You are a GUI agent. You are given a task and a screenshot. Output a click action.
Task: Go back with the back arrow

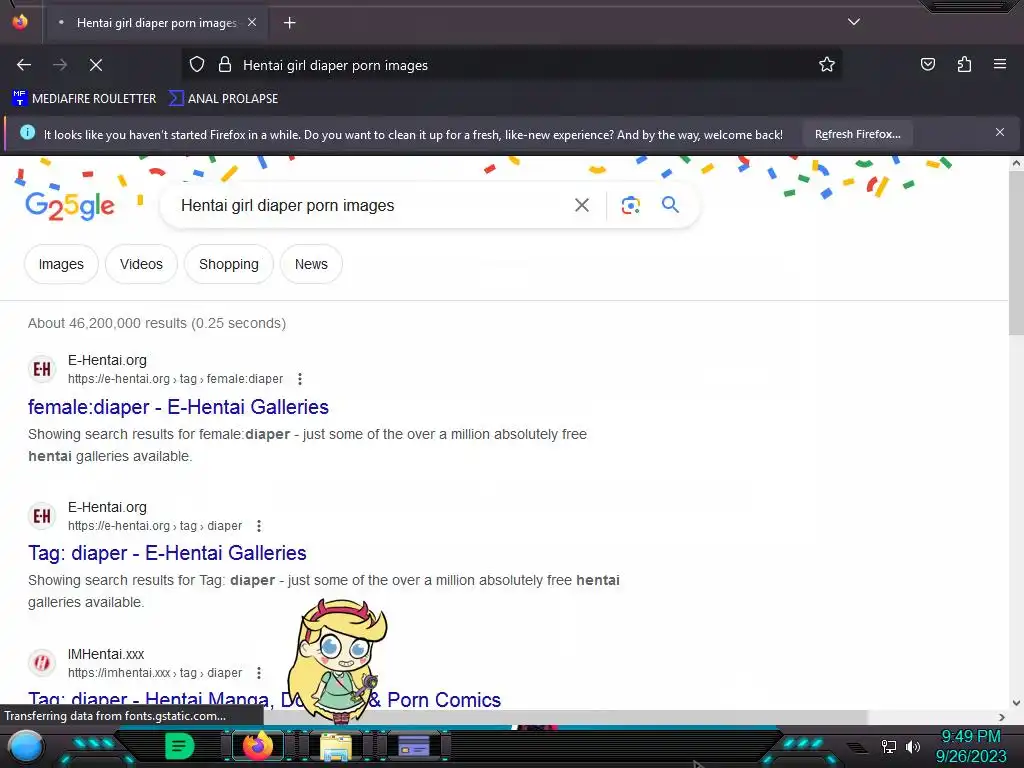coord(24,65)
